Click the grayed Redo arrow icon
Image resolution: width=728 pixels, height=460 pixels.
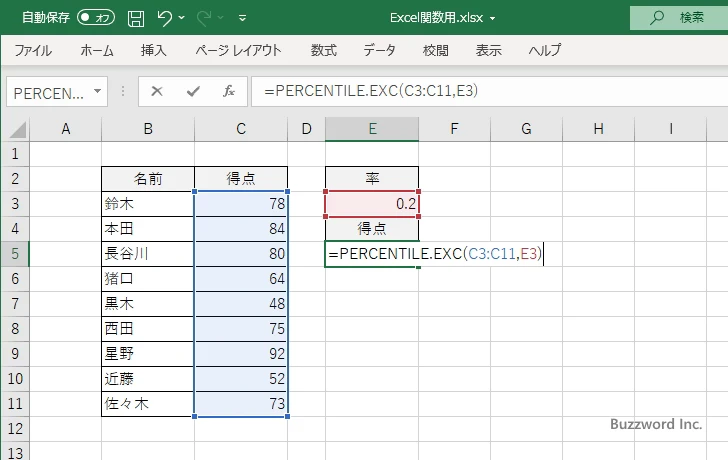(x=203, y=18)
